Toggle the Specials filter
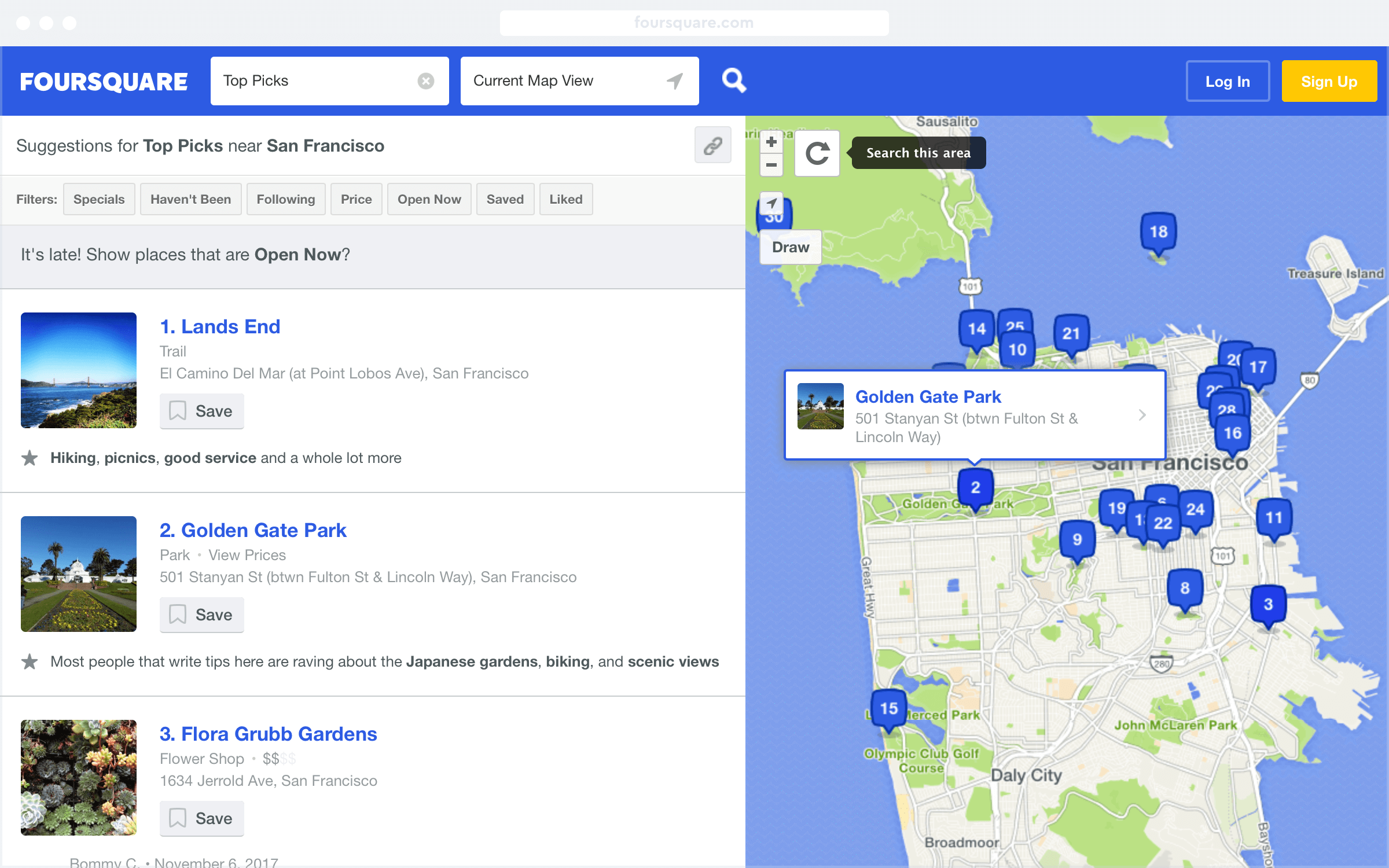This screenshot has width=1389, height=868. tap(99, 199)
